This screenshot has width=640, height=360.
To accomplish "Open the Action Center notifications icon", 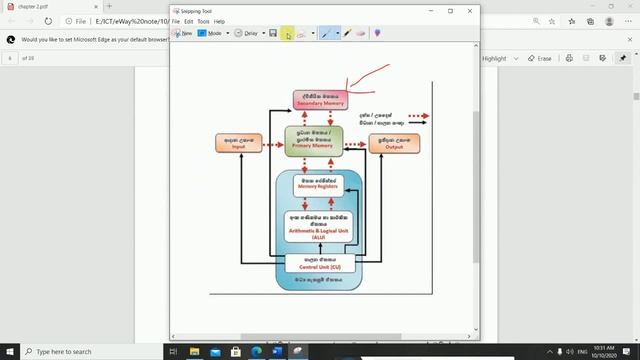I will [627, 351].
